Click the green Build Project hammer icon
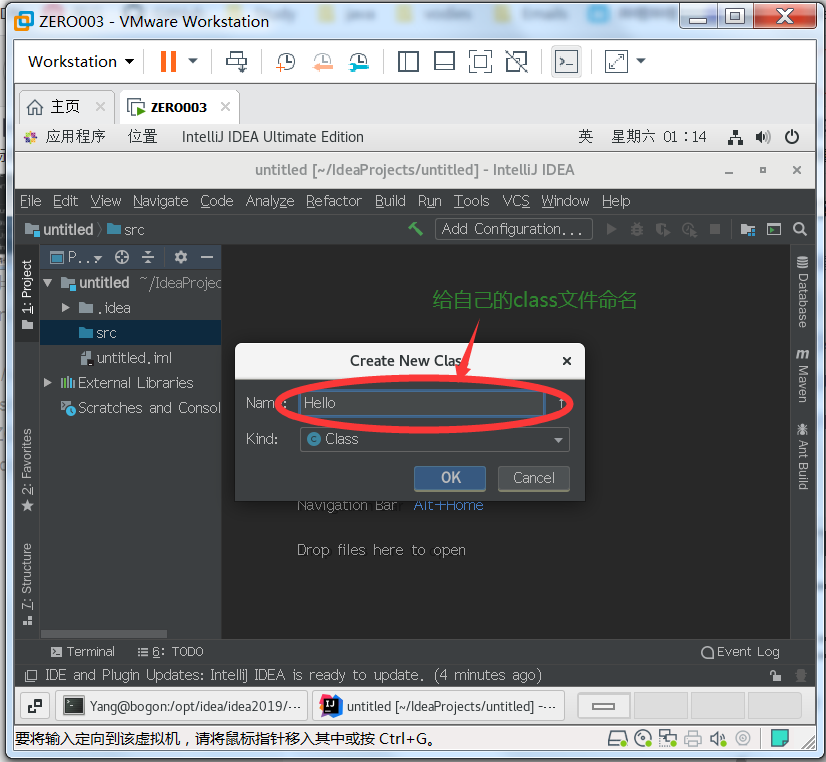The height and width of the screenshot is (762, 826). (416, 229)
